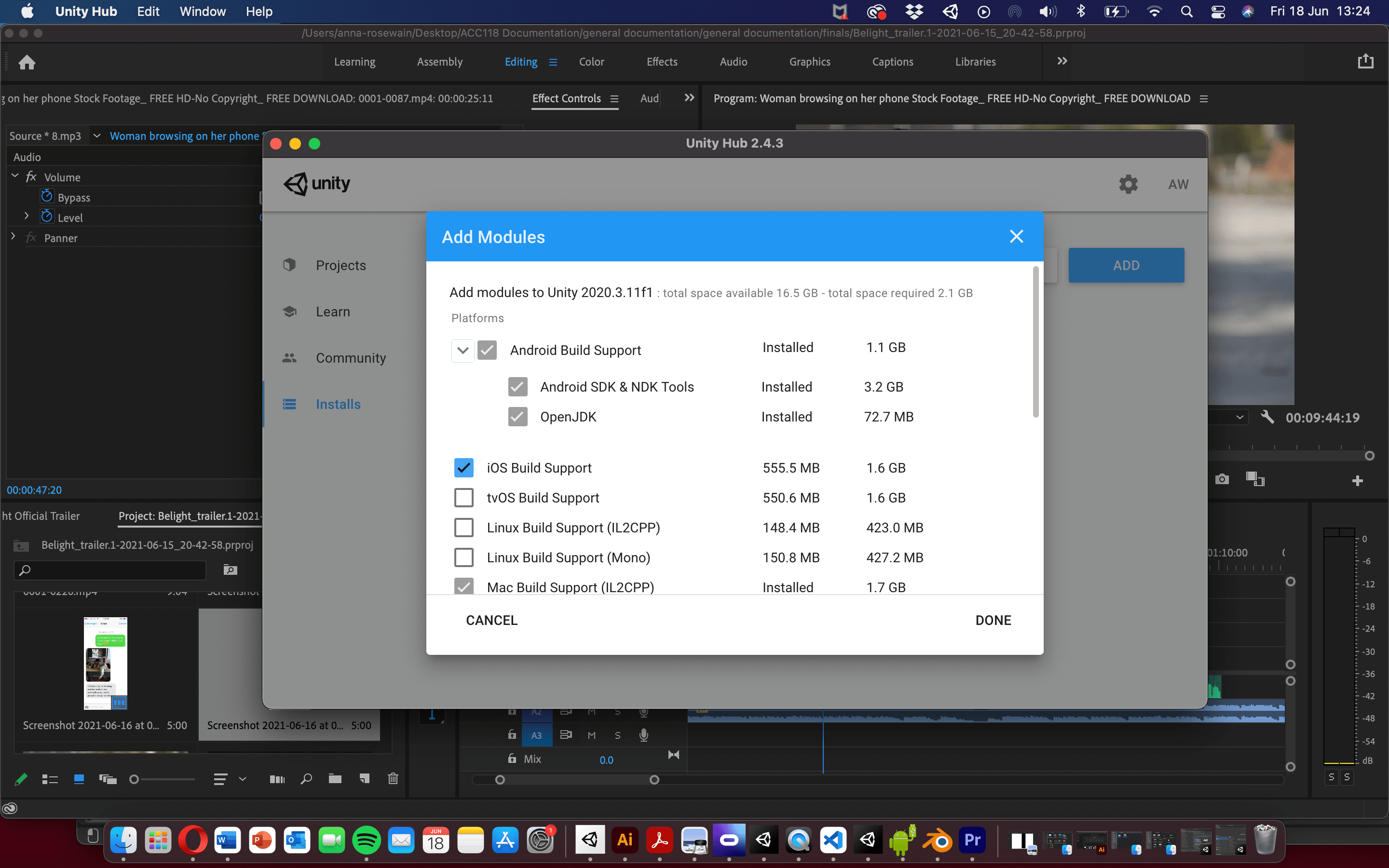This screenshot has width=1389, height=868.
Task: Click the Installs list icon in the sidebar
Action: point(289,404)
